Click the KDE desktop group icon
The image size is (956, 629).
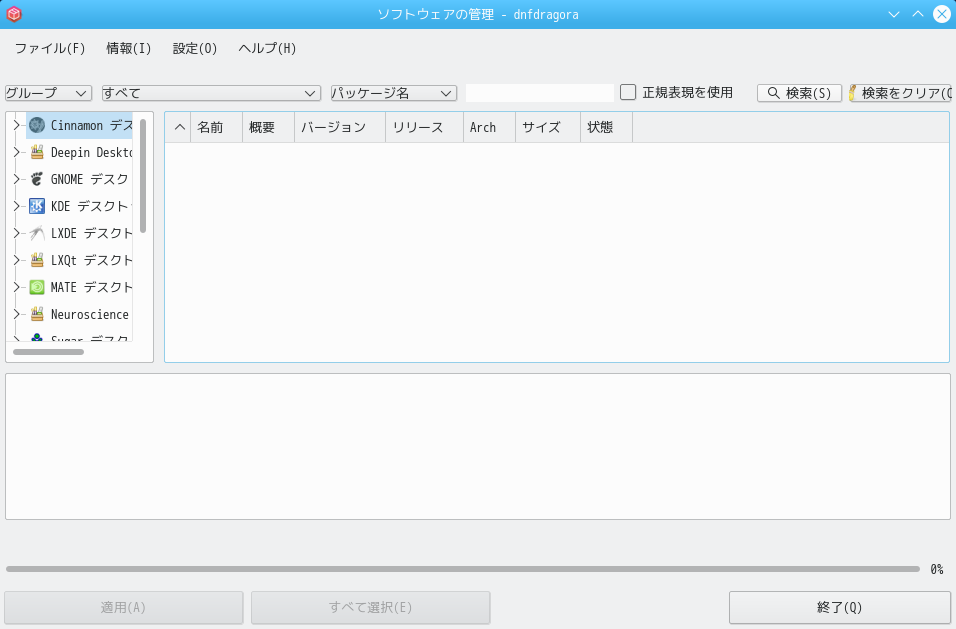[37, 206]
